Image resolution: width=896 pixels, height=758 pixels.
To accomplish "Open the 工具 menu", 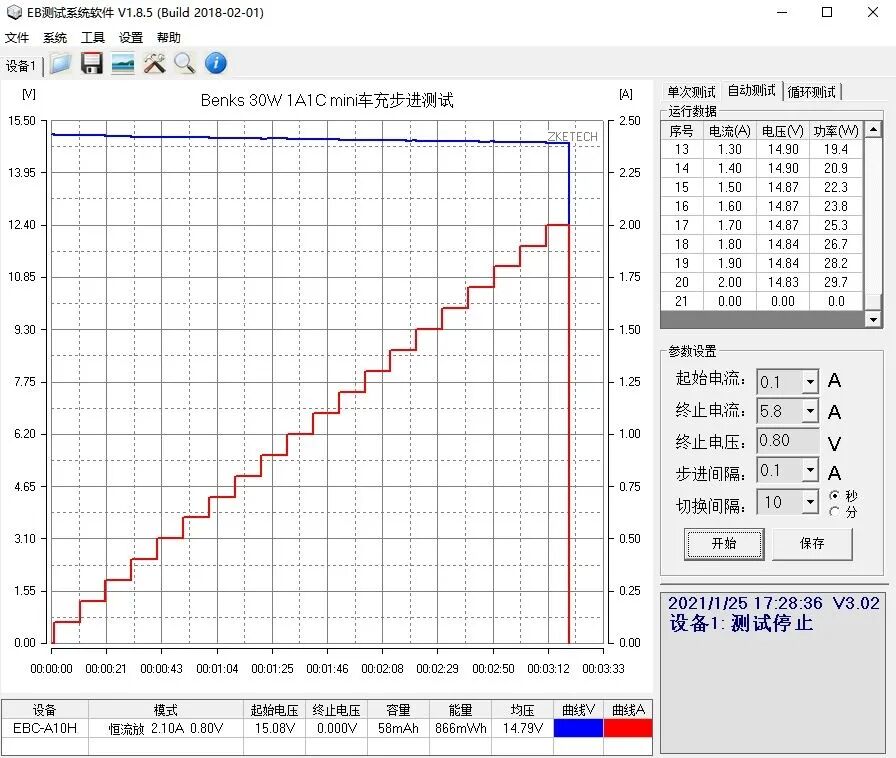I will (93, 38).
